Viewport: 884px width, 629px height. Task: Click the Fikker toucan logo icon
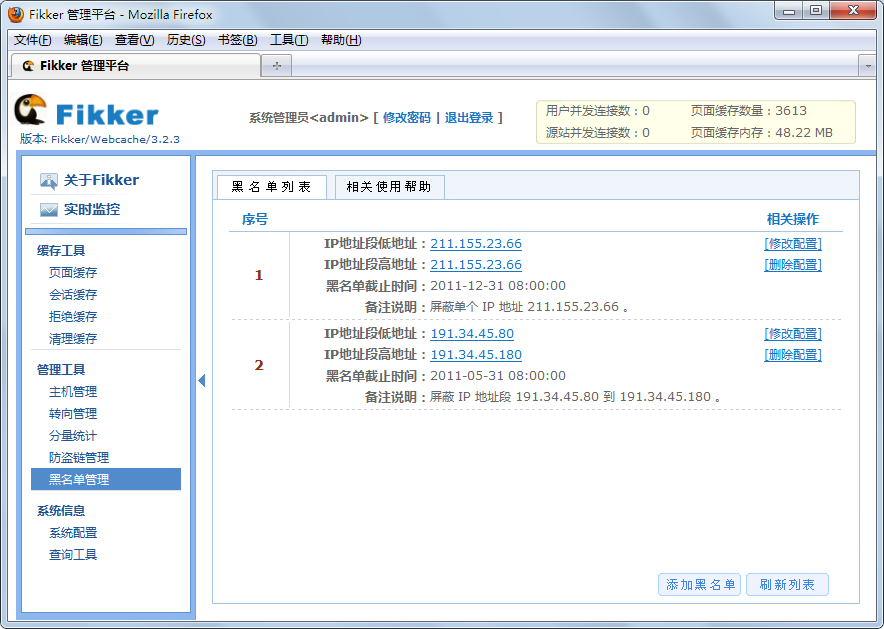(x=30, y=109)
